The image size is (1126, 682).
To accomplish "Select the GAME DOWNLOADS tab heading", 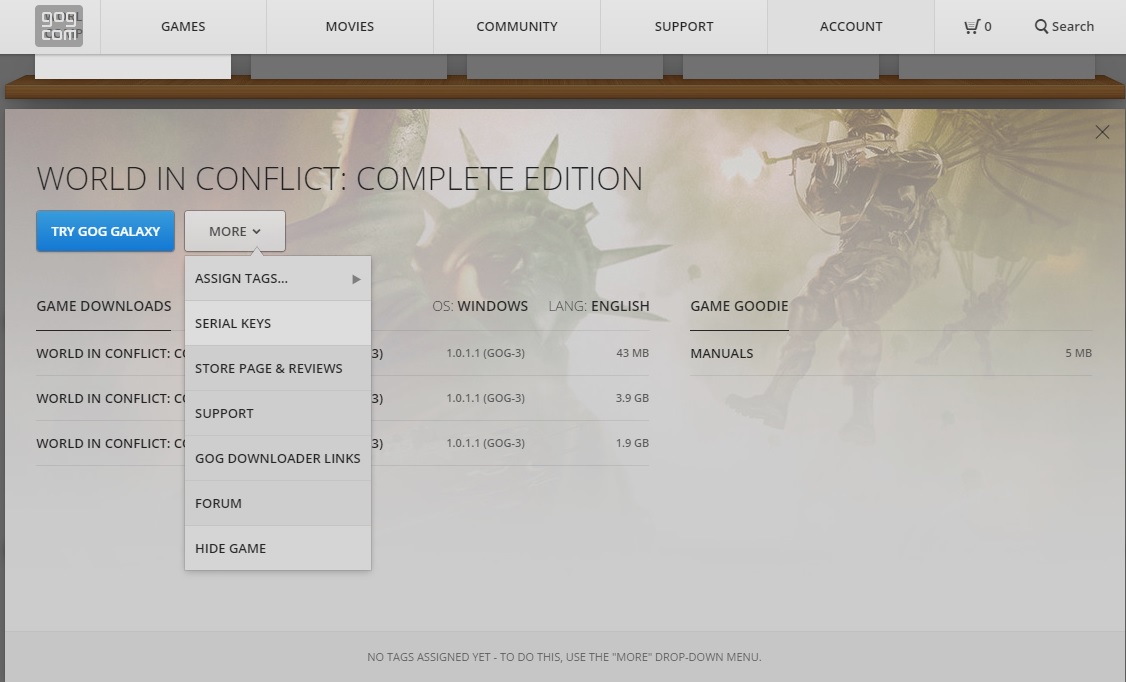I will pos(103,306).
